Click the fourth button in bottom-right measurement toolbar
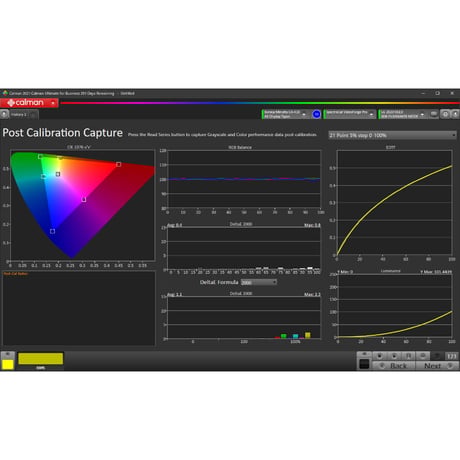Screen dimensions: 460x460 click(423, 356)
